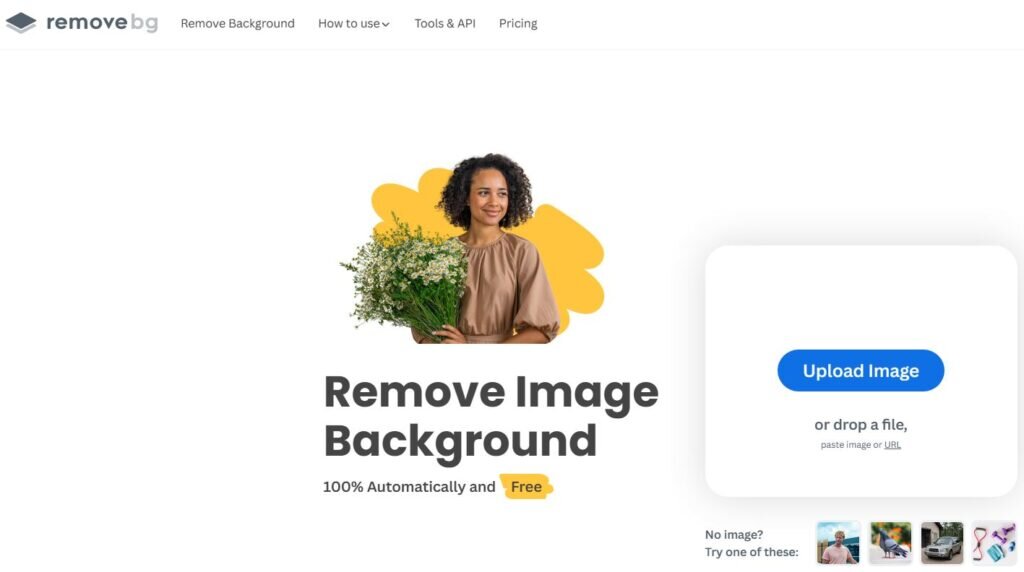The width and height of the screenshot is (1024, 572).
Task: Click the "removebg" wordmark in the header
Action: tap(102, 23)
